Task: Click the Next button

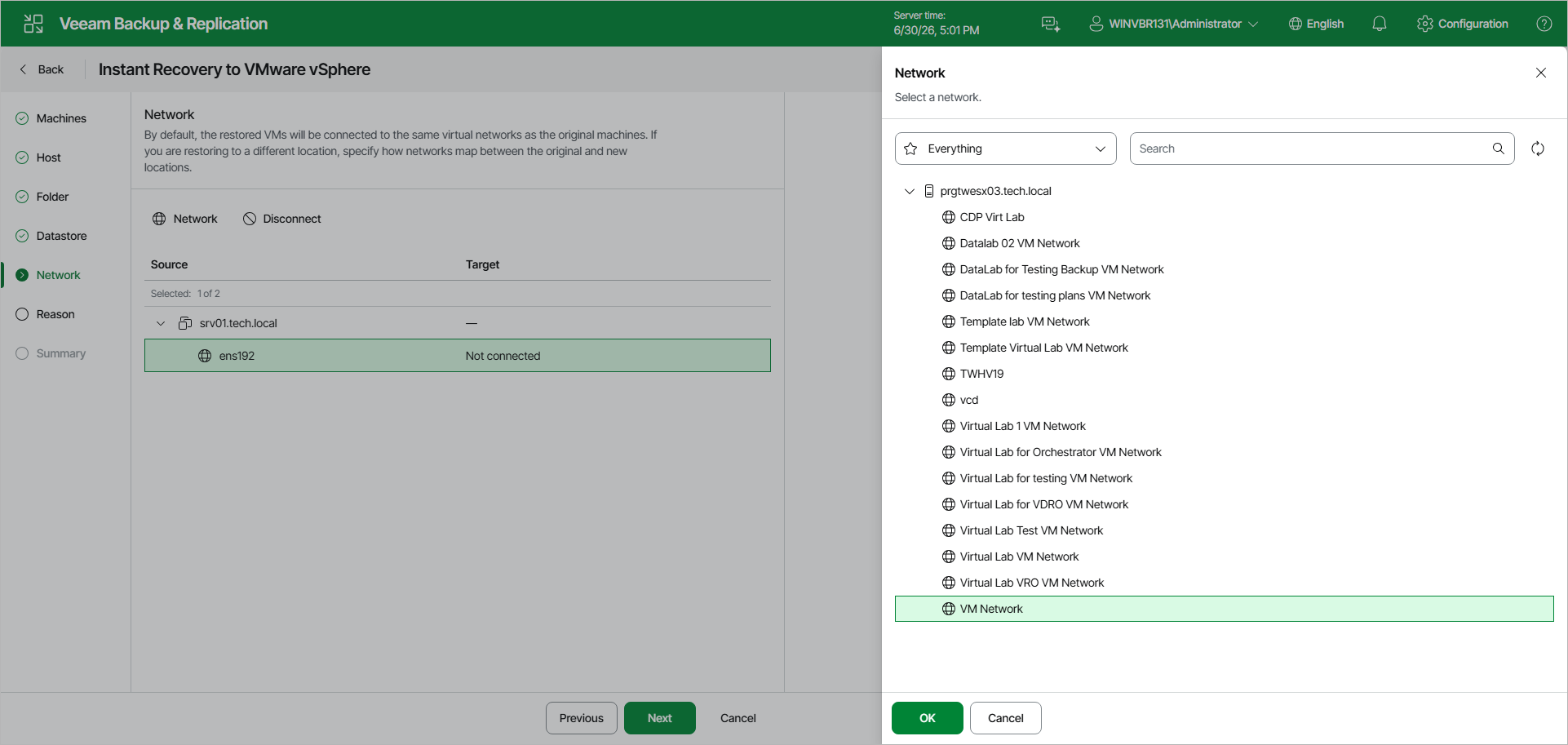Action: pos(660,718)
